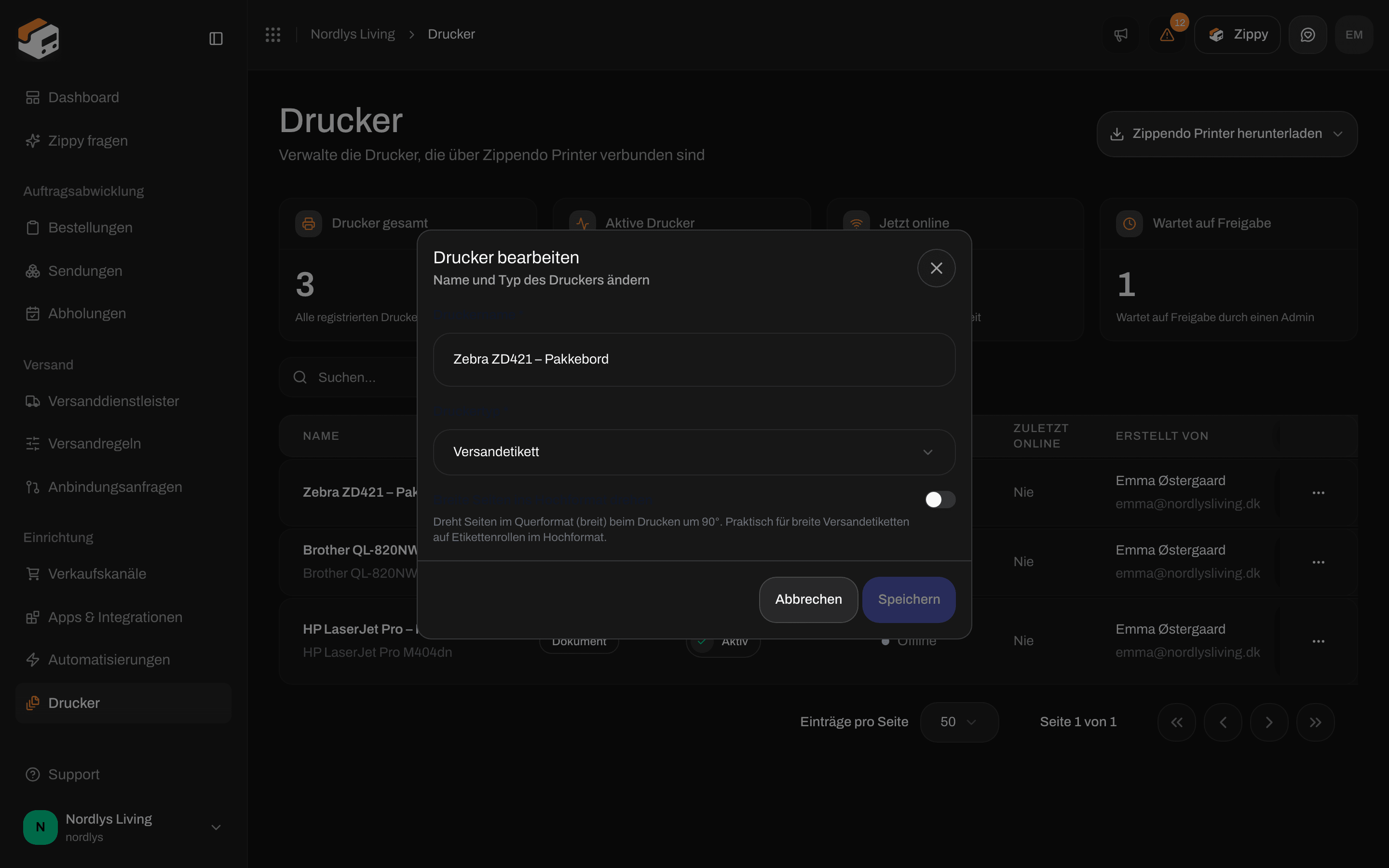Open Zippendo Printer herunterladen dropdown

click(x=1226, y=134)
